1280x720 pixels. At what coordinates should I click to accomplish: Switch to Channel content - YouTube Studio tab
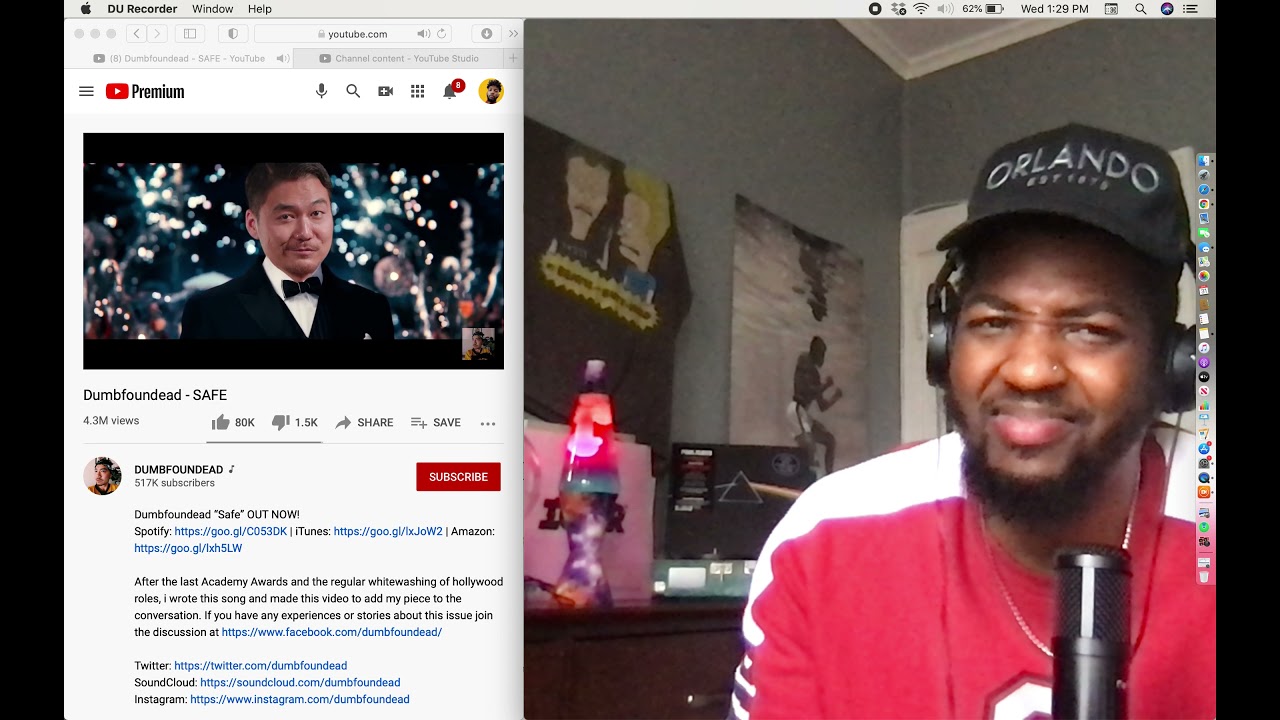(x=399, y=58)
